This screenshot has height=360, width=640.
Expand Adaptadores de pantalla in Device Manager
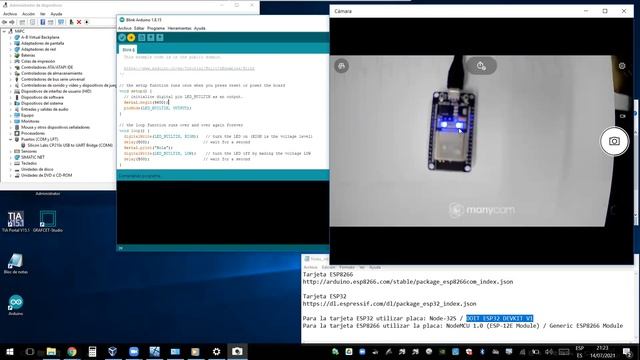tap(11, 43)
